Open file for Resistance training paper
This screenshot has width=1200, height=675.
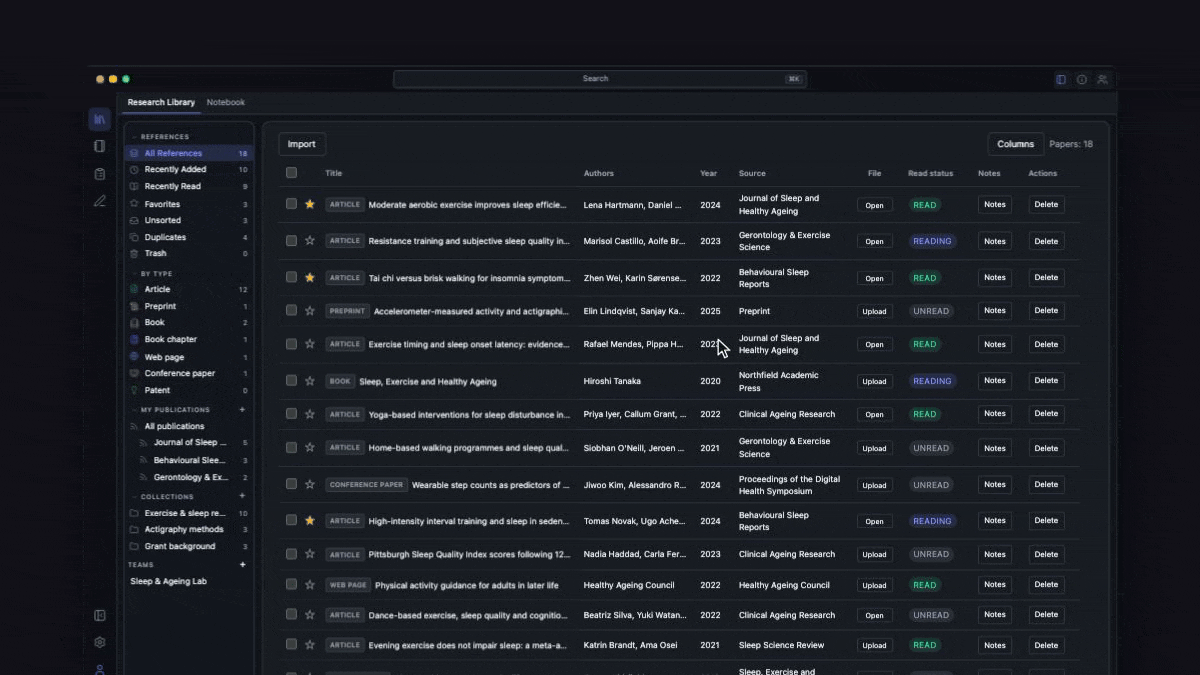(875, 241)
